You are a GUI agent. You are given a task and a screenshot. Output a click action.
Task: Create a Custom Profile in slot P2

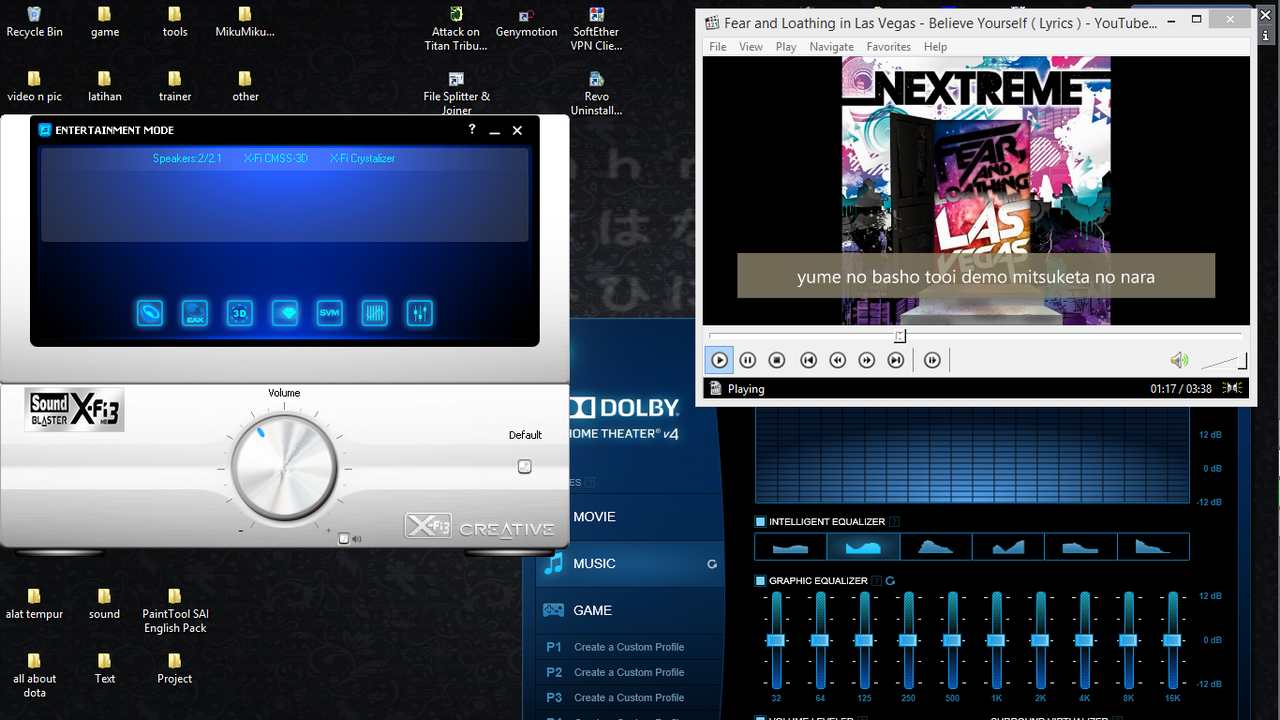(x=630, y=672)
